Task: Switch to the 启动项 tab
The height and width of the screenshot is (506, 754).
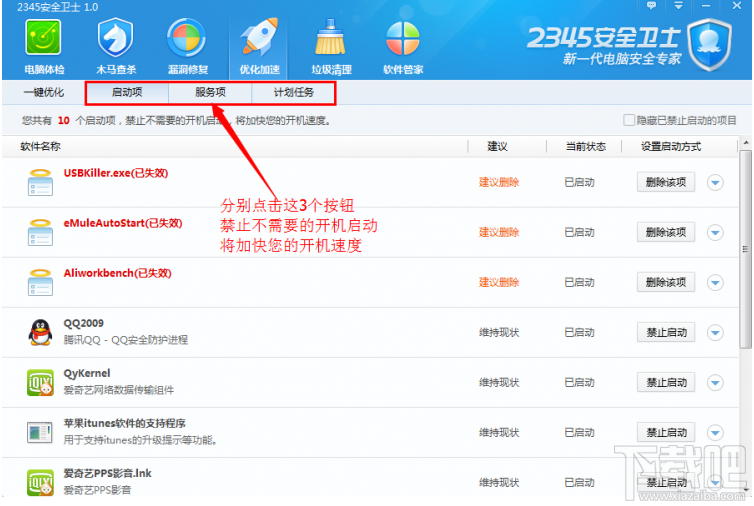Action: pos(127,92)
